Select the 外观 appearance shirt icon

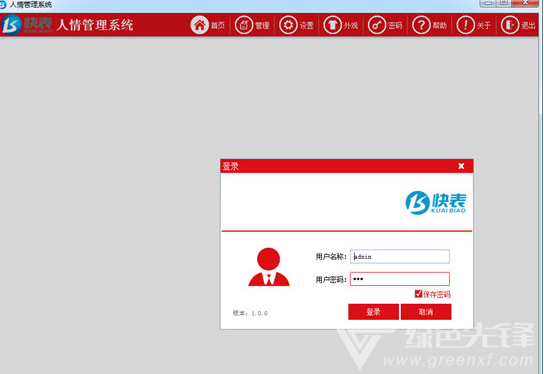(333, 25)
